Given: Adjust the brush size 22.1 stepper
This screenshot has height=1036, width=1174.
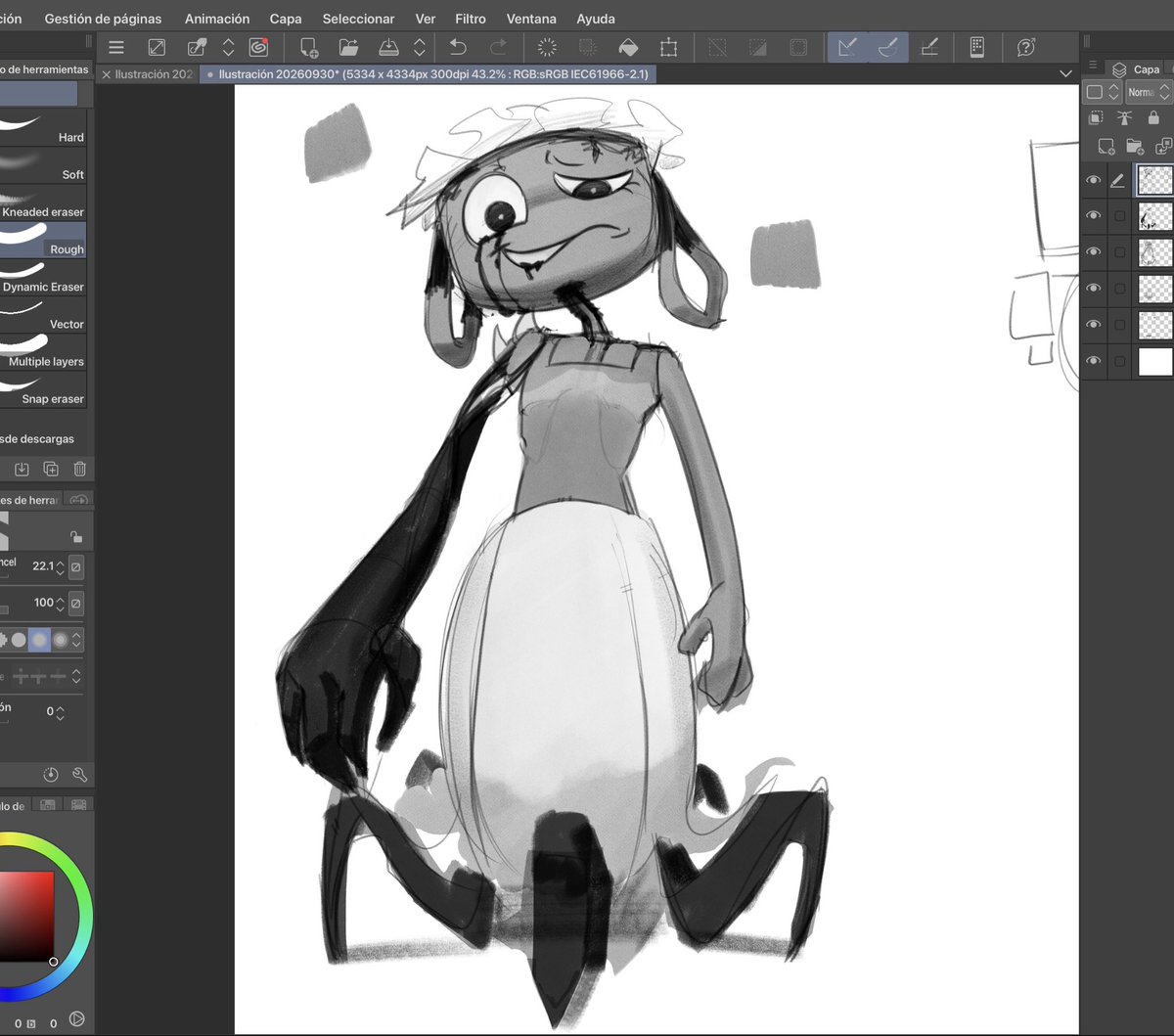Looking at the screenshot, I should (x=60, y=566).
